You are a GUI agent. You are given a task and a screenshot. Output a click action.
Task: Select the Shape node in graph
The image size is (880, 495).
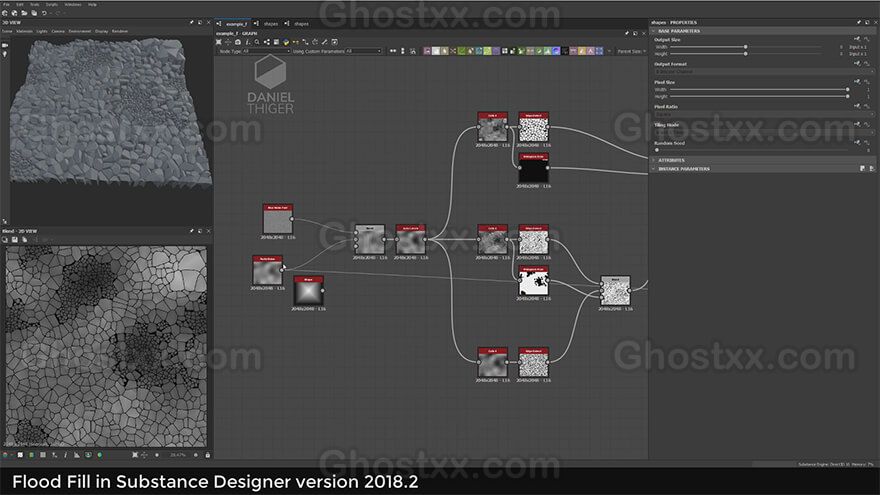(308, 291)
